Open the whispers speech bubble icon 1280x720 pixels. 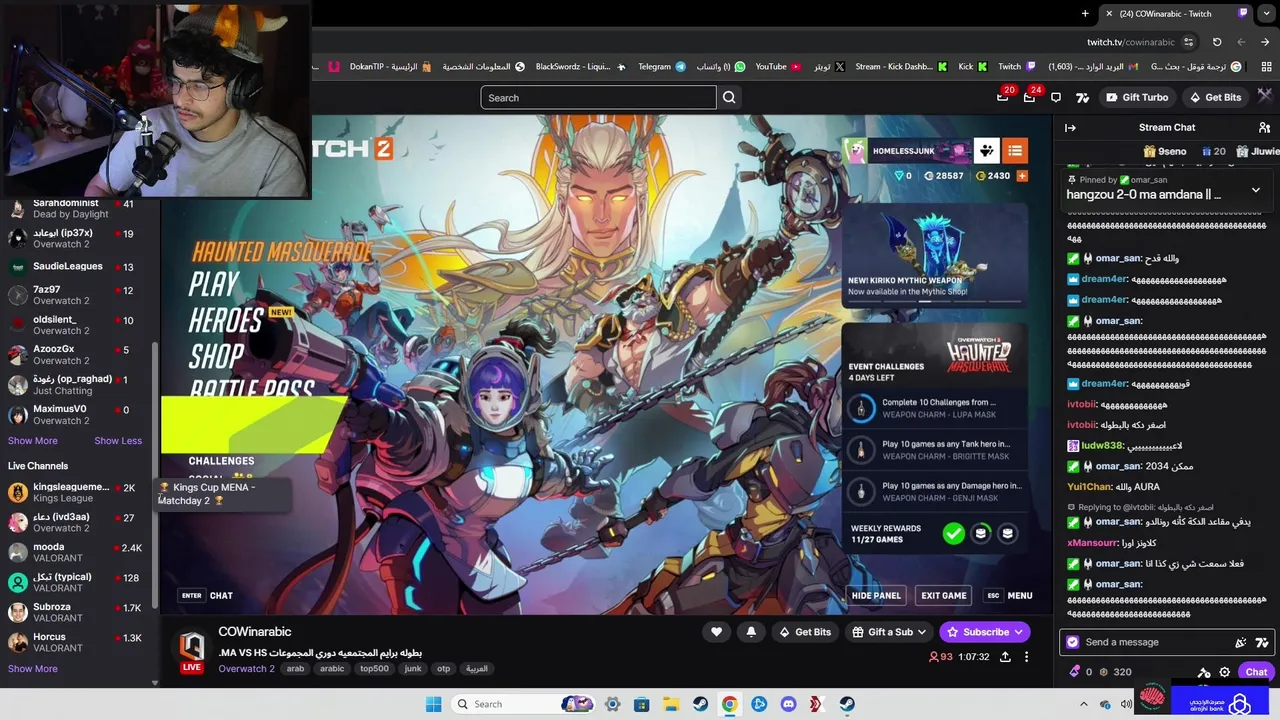1056,97
